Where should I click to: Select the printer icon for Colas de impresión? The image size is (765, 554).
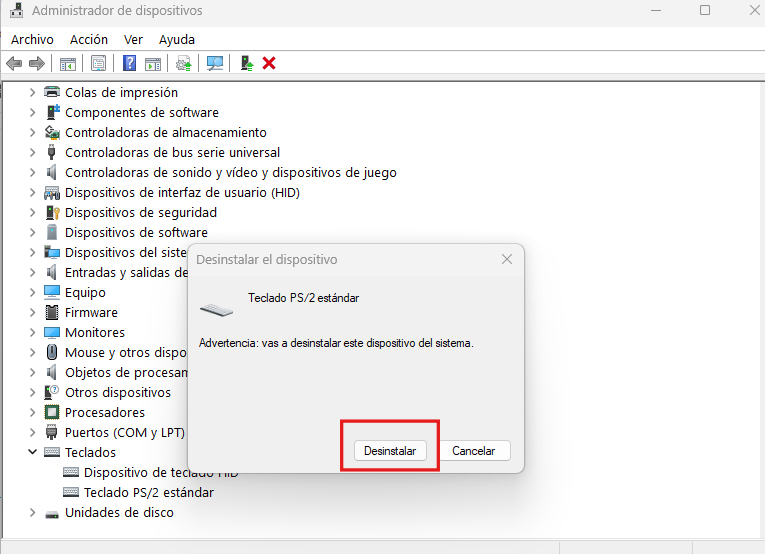[x=52, y=92]
